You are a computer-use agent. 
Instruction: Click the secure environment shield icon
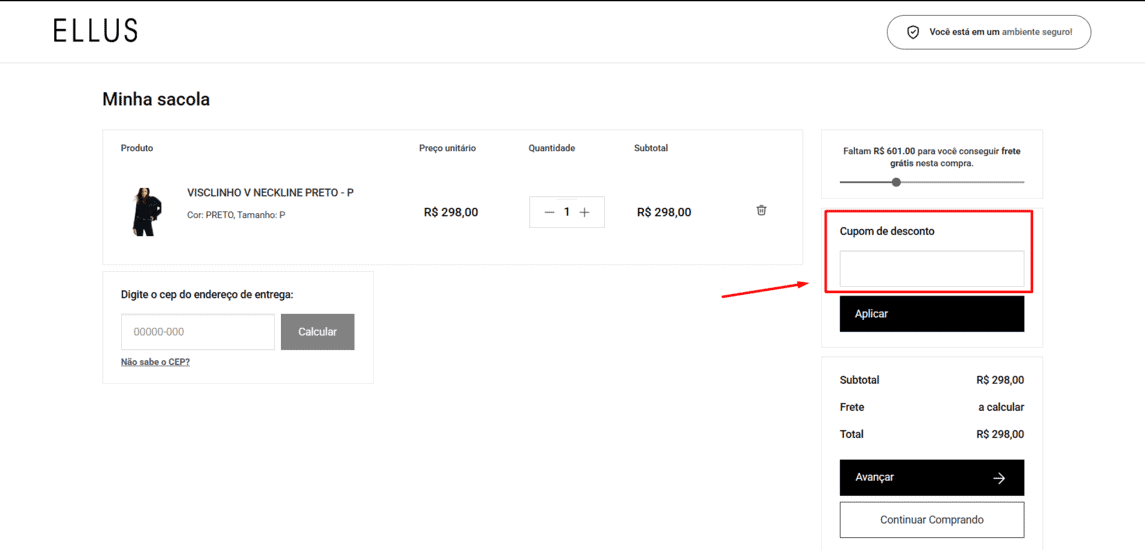pos(912,32)
